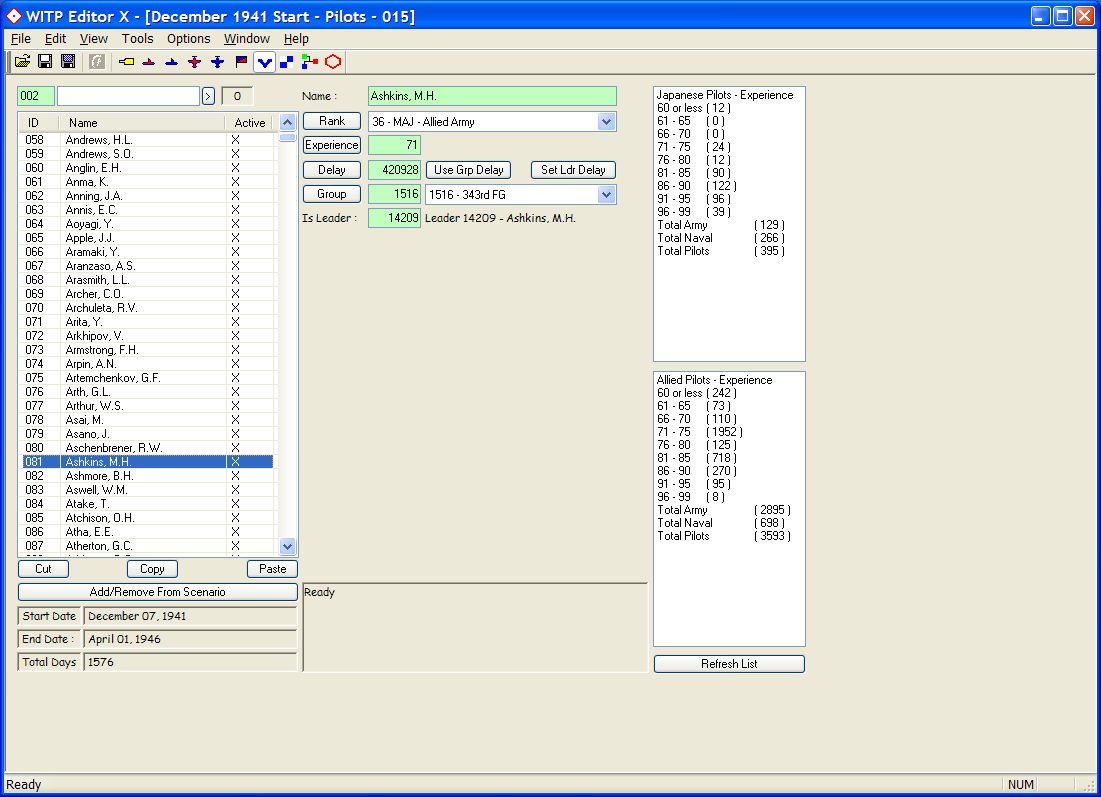Sort by the Name column header
The height and width of the screenshot is (797, 1101).
tap(143, 123)
